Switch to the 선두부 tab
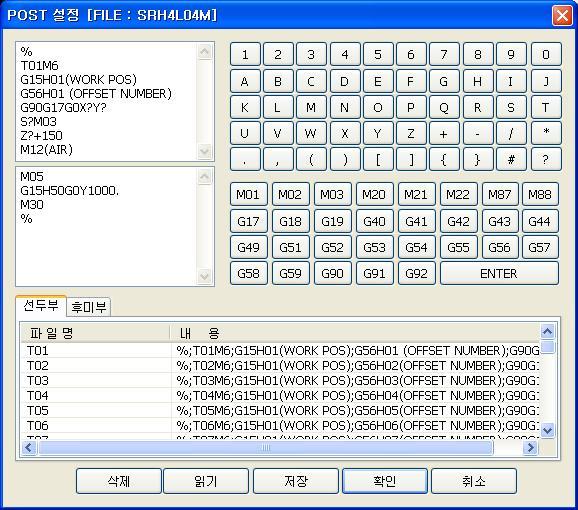This screenshot has height=510, width=578. [41, 305]
